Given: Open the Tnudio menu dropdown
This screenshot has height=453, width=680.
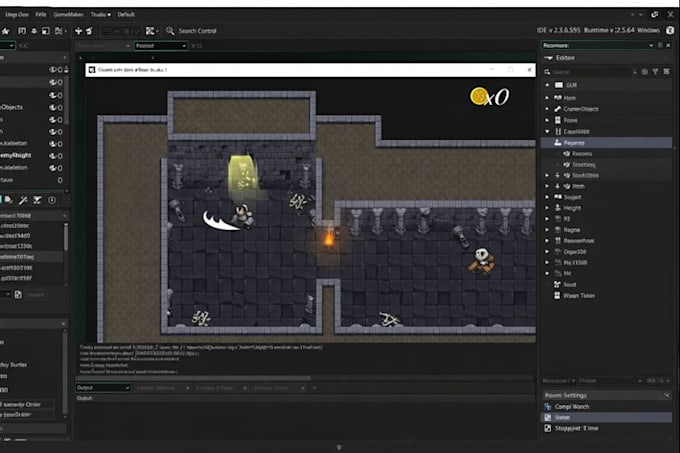Looking at the screenshot, I should coord(101,15).
